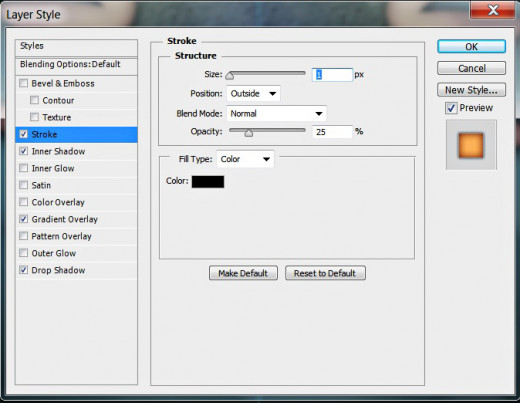Tick the Contour checkbox
Screen dimensions: 520x403
click(34, 100)
